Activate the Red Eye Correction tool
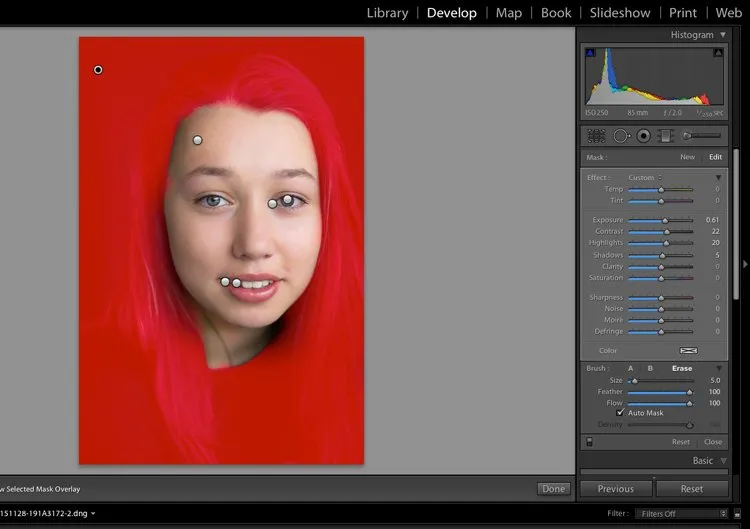Viewport: 750px width, 529px height. point(644,135)
